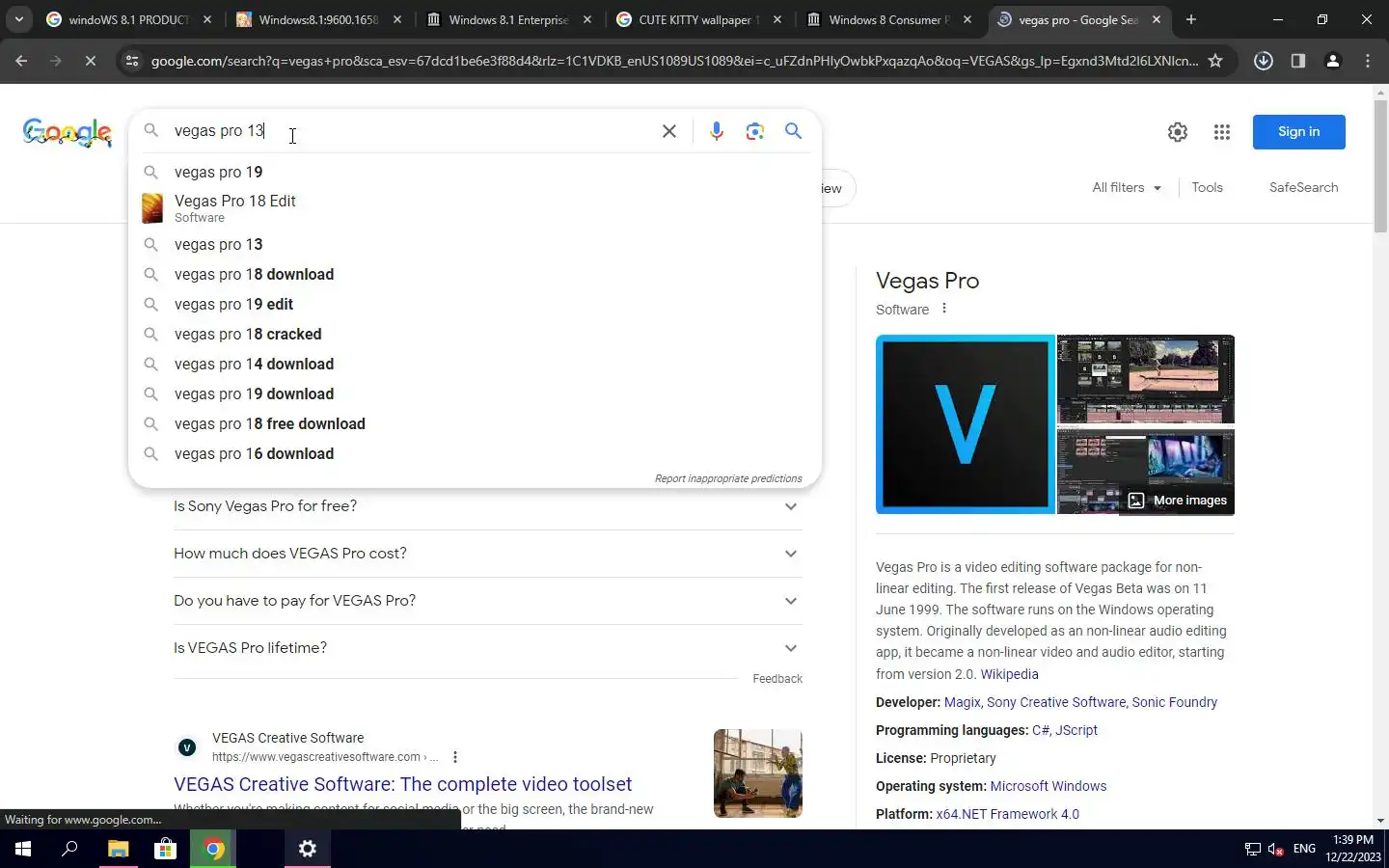Open Chrome profile menu
The width and height of the screenshot is (1389, 868).
pos(1332,61)
